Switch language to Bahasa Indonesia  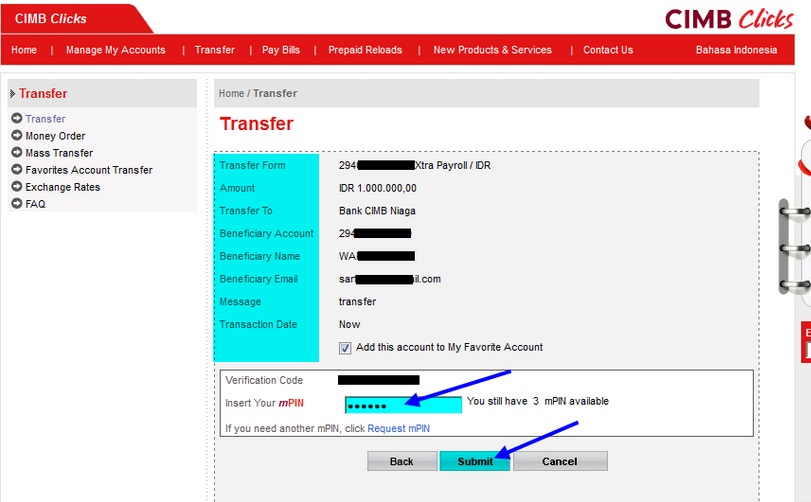[736, 50]
